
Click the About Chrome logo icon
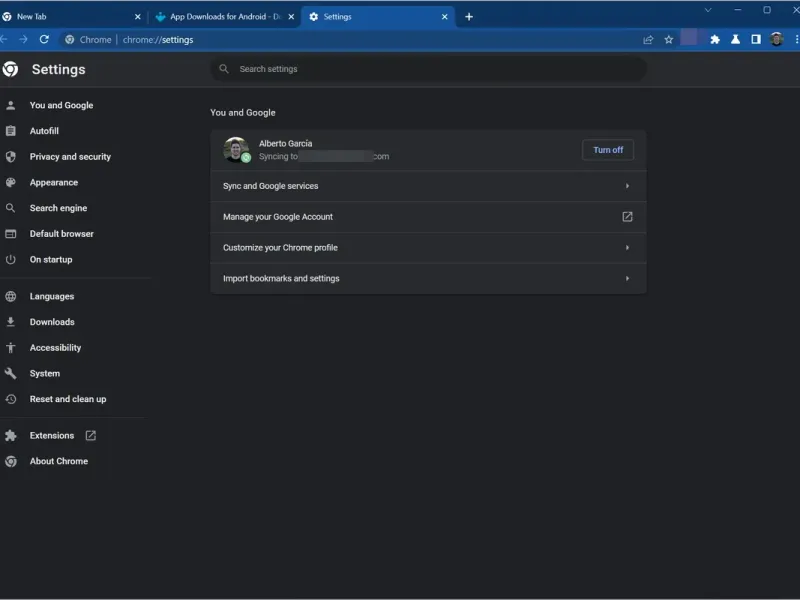coord(10,461)
